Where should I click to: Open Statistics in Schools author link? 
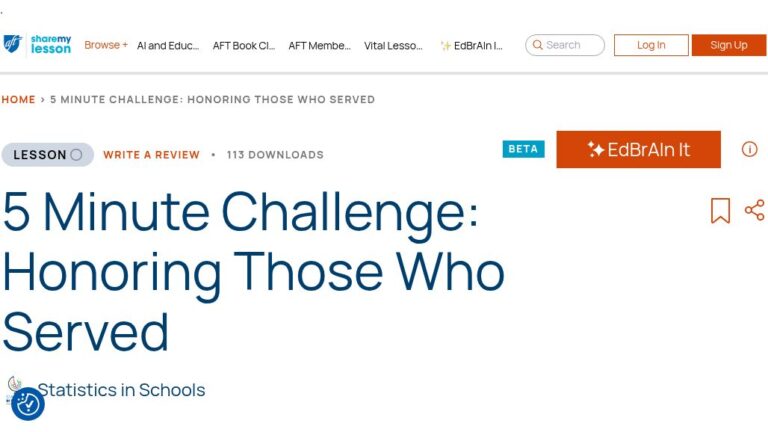click(121, 390)
